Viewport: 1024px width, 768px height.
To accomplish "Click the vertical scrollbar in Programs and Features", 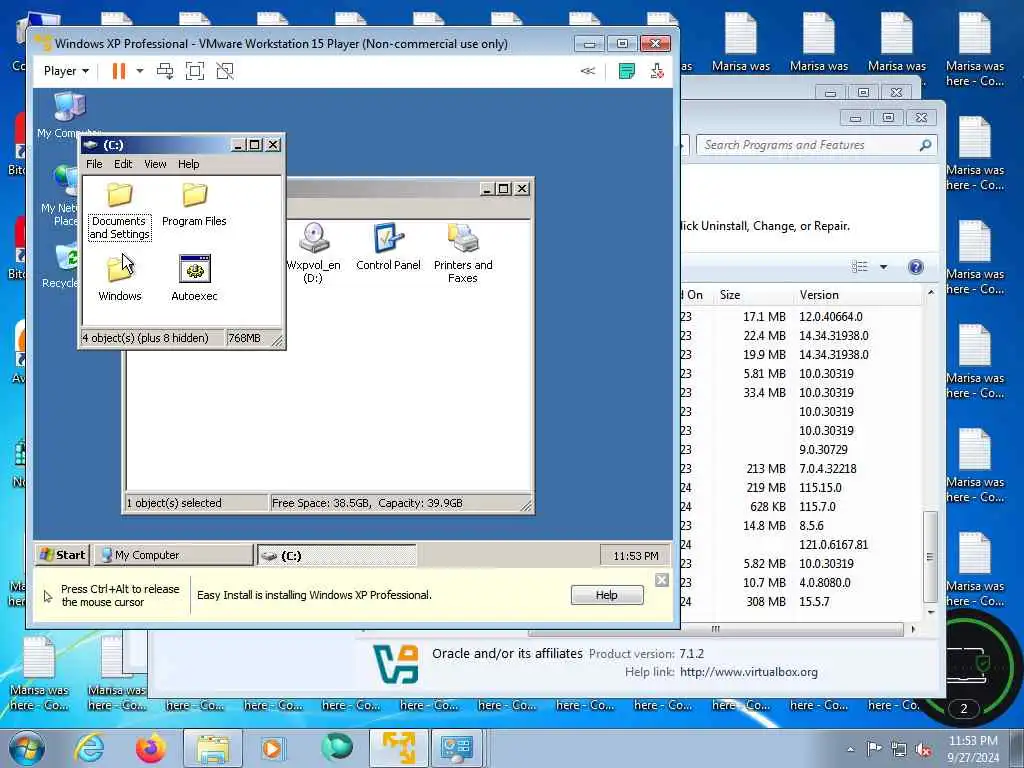I will pyautogui.click(x=931, y=556).
